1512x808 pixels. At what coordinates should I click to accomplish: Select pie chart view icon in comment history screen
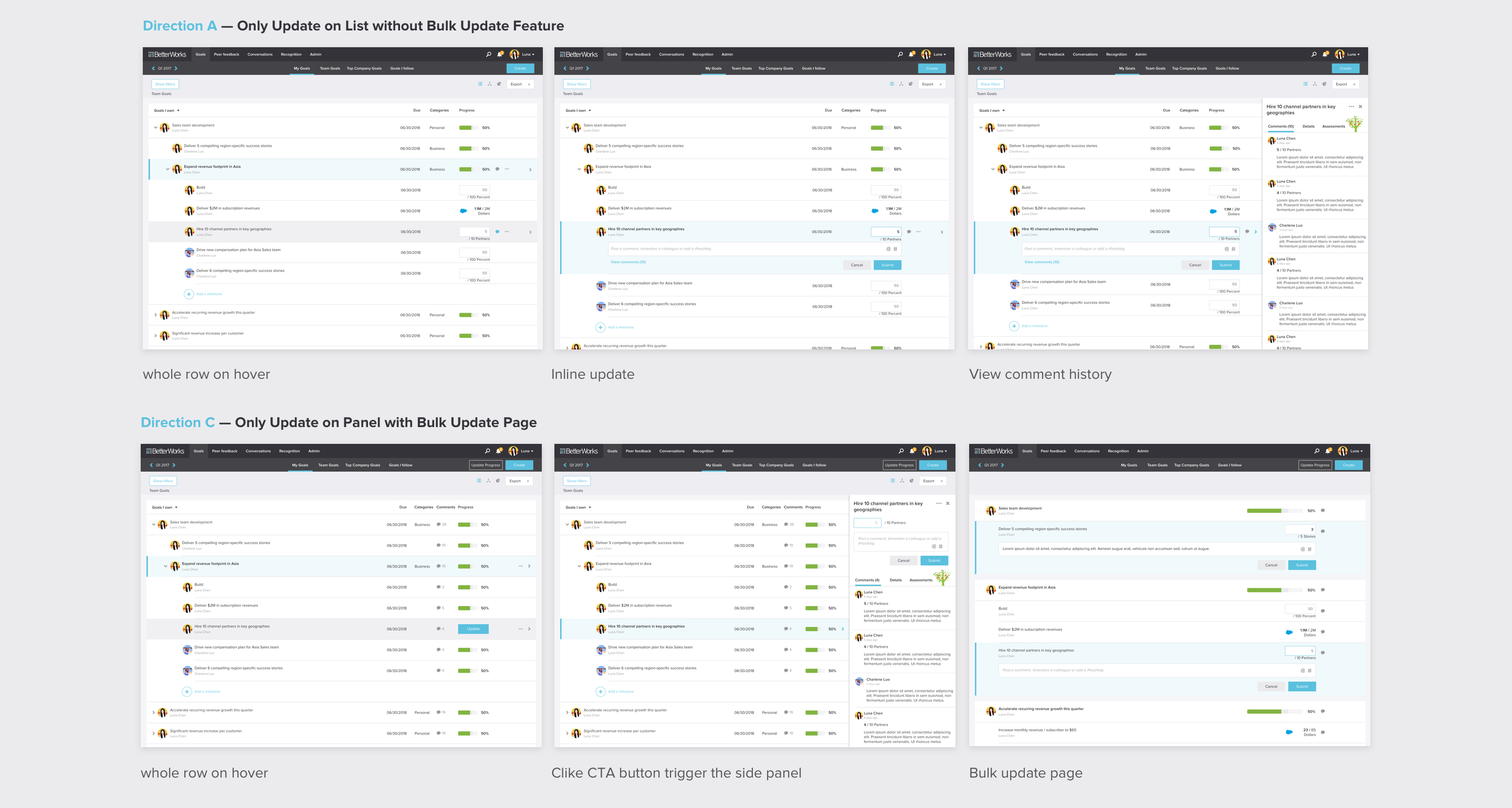pyautogui.click(x=1324, y=84)
